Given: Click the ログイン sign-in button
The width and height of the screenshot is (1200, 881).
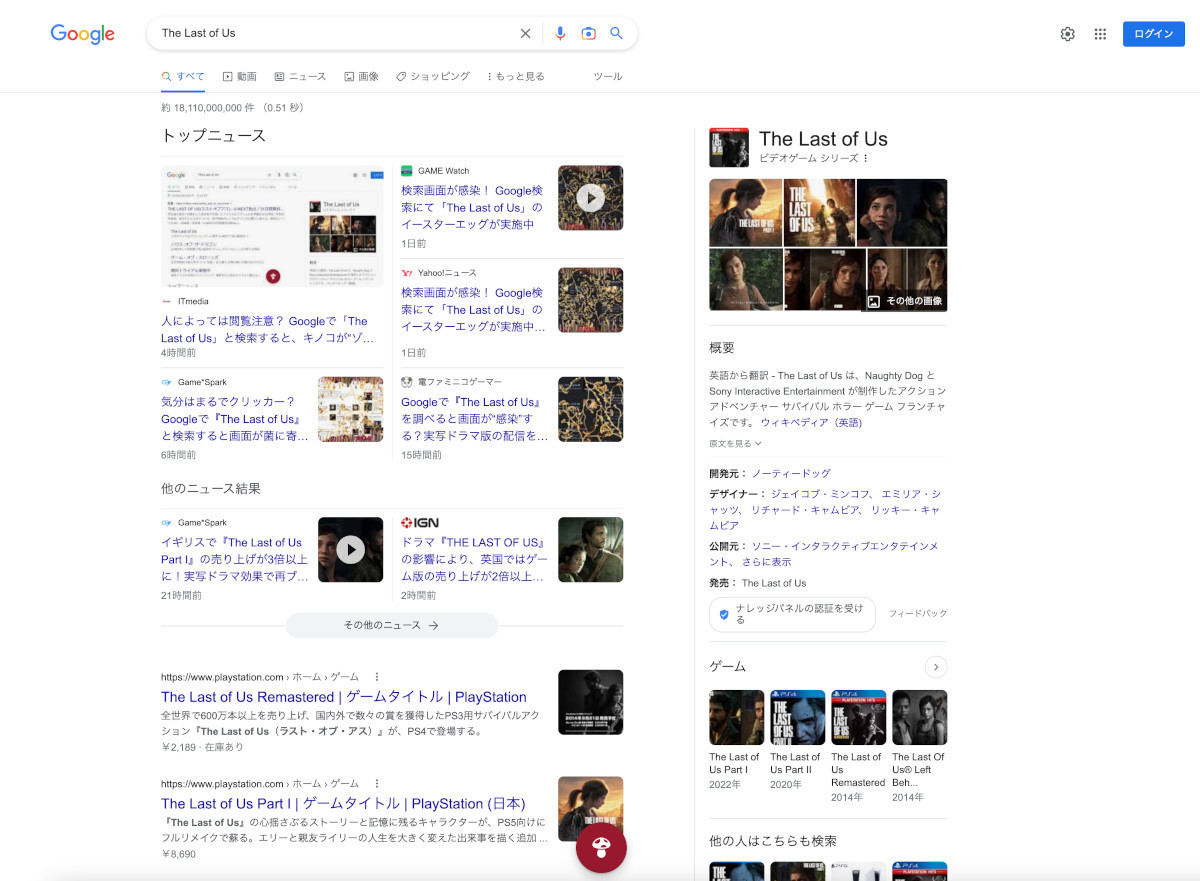Looking at the screenshot, I should (1154, 34).
